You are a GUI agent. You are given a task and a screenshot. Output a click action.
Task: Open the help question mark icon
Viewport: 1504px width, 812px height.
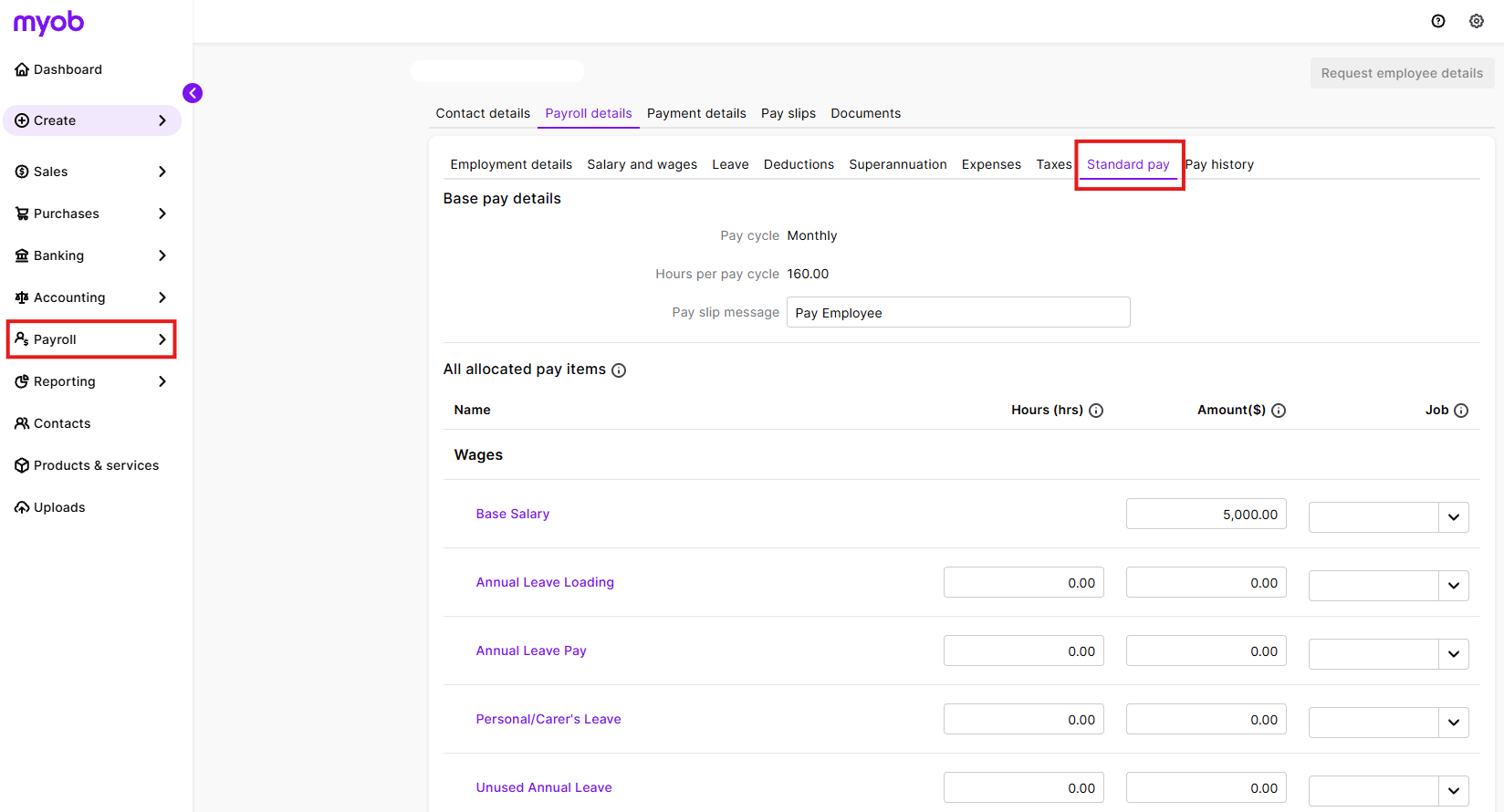click(1438, 21)
